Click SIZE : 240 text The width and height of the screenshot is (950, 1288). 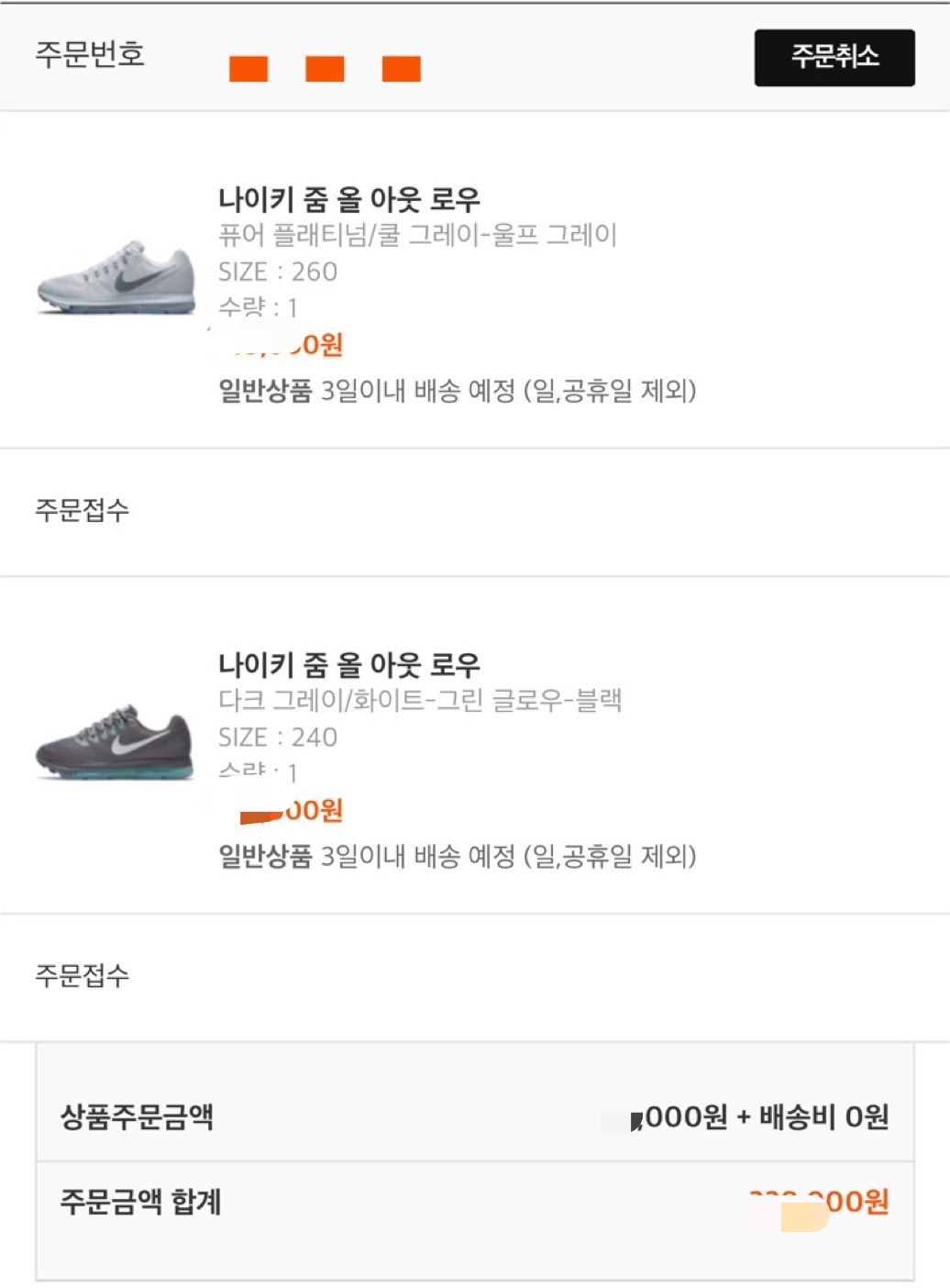coord(278,737)
